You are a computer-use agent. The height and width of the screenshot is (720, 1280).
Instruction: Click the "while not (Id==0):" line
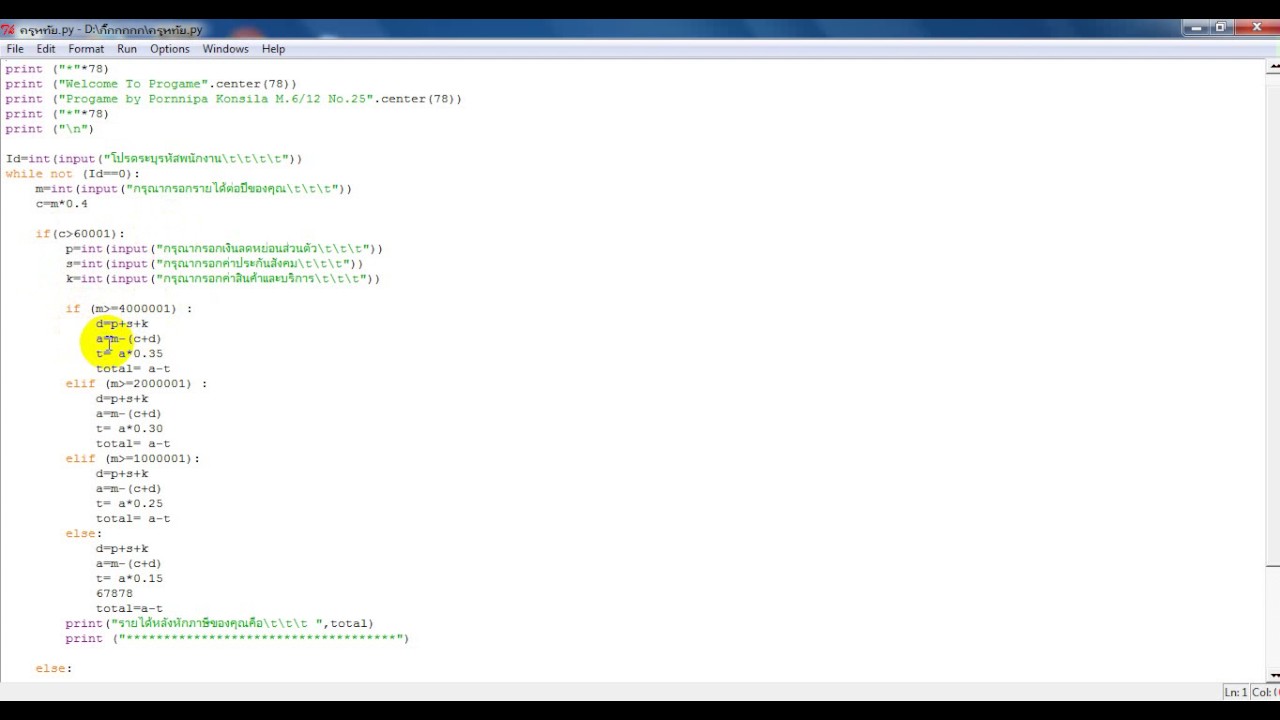[72, 174]
